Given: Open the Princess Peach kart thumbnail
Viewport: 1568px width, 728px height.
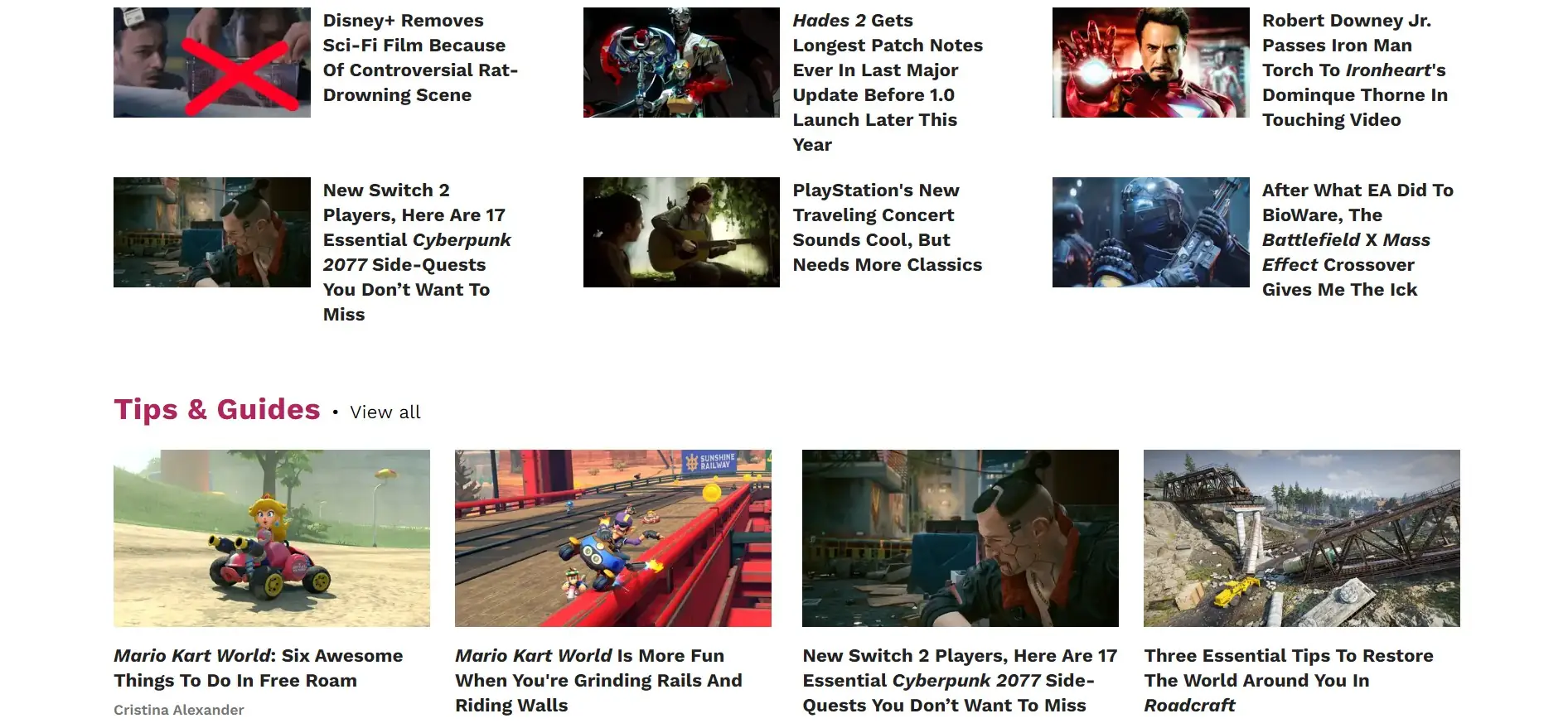Looking at the screenshot, I should pos(272,538).
